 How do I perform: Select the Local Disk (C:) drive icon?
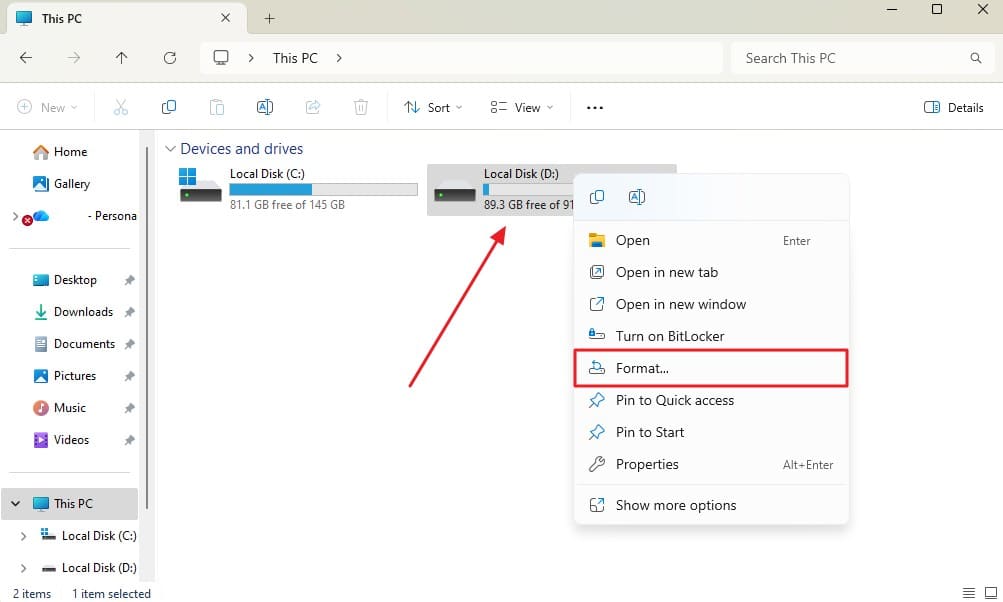tap(200, 186)
